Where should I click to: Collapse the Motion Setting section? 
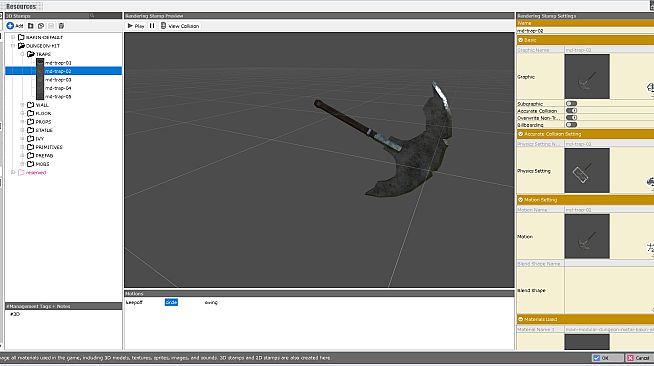tap(521, 200)
